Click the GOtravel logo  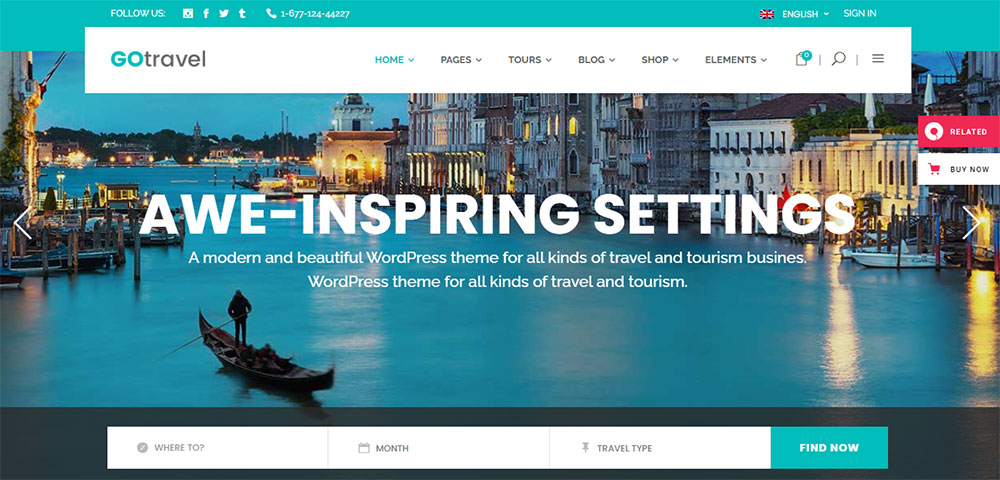158,59
